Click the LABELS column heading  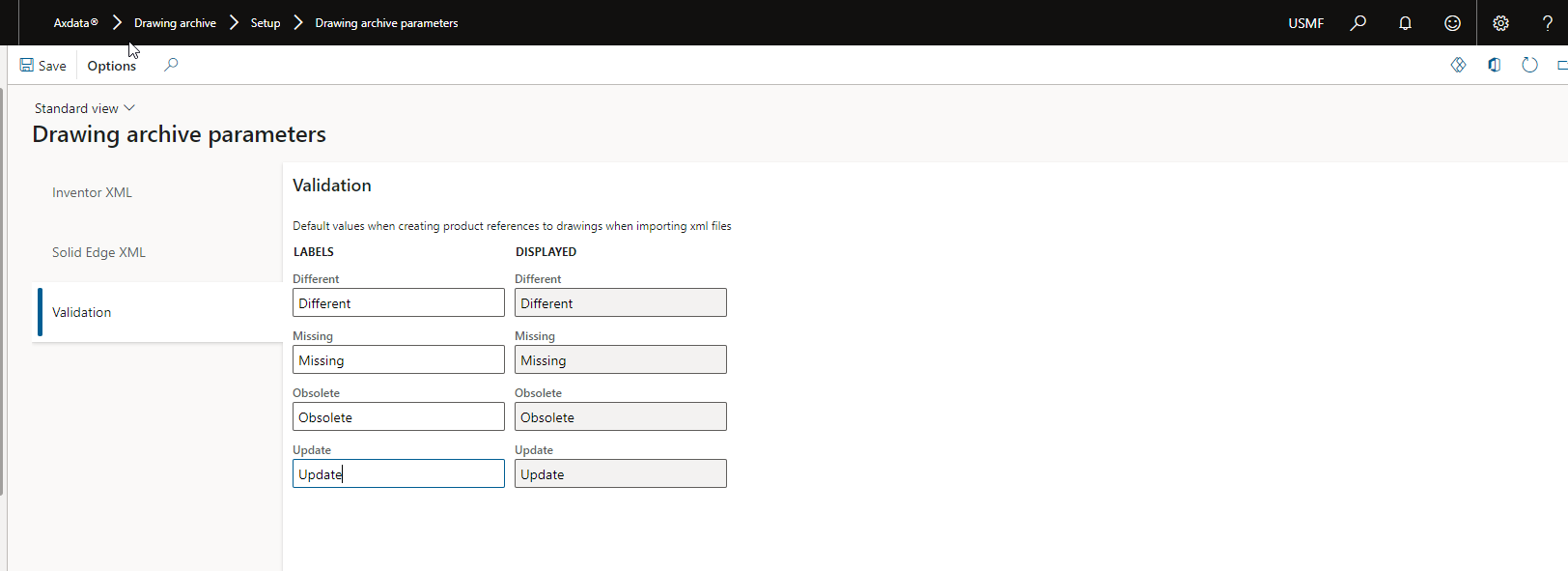click(314, 251)
